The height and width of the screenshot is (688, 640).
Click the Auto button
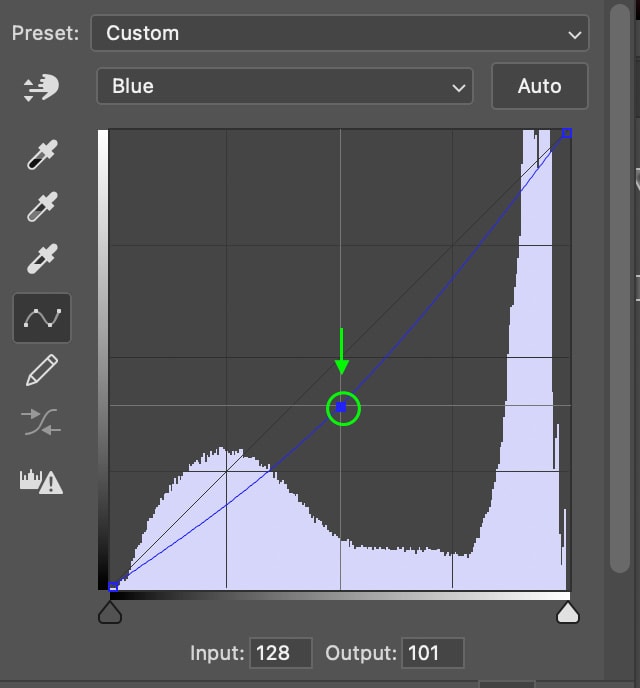click(x=540, y=86)
